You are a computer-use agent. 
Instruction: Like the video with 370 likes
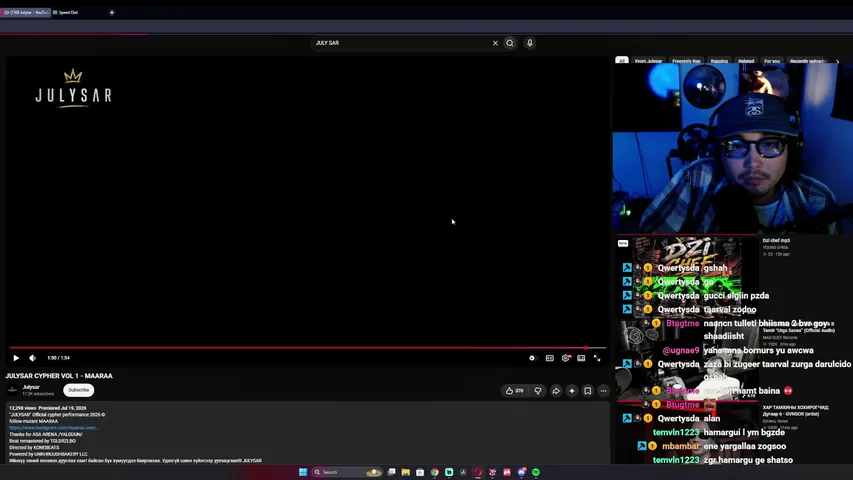click(514, 391)
